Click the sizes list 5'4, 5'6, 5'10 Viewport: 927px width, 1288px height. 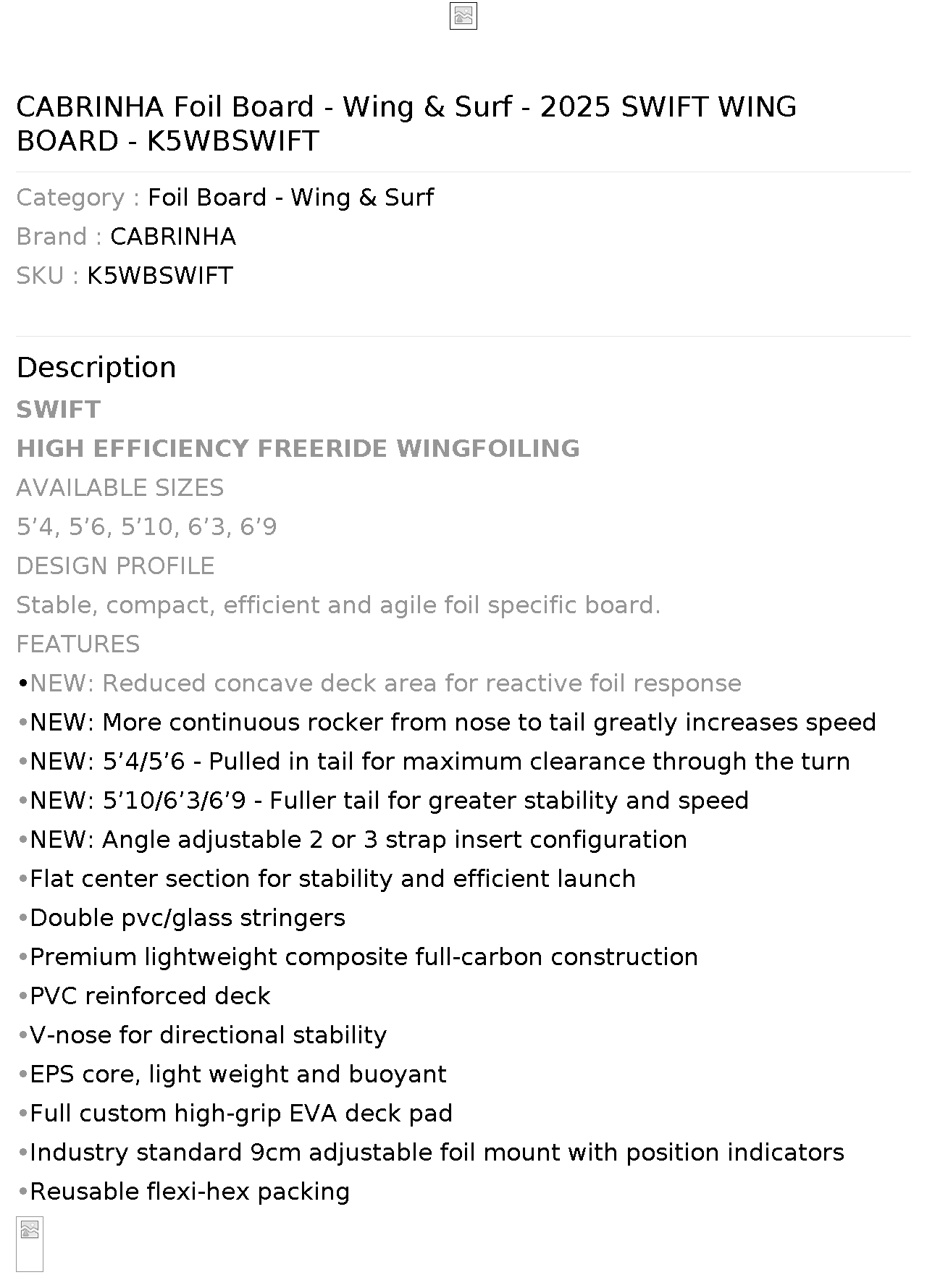coord(146,527)
